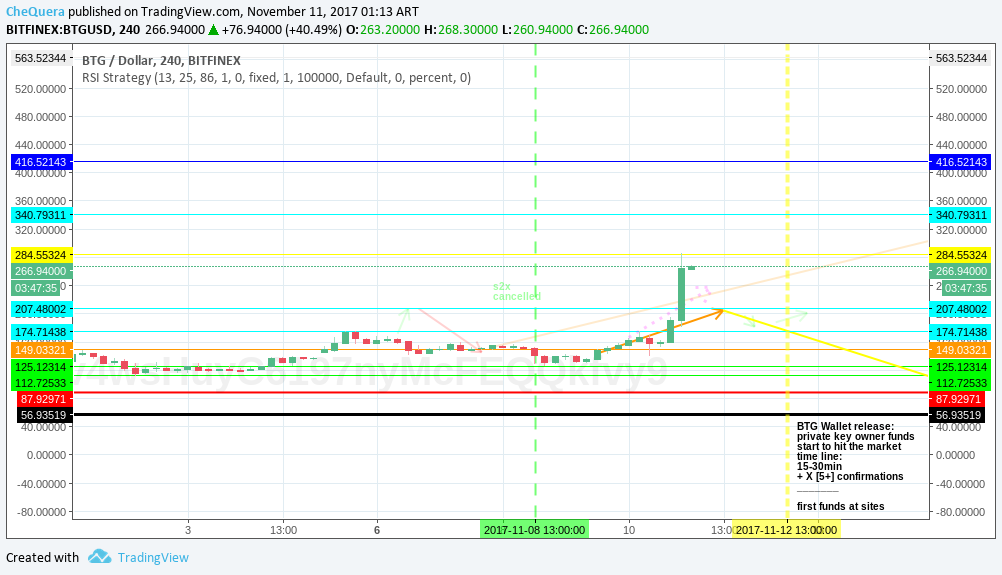Screen dimensions: 1002x575
Task: Click the right cyan 340.79311 level label
Action: pos(961,215)
